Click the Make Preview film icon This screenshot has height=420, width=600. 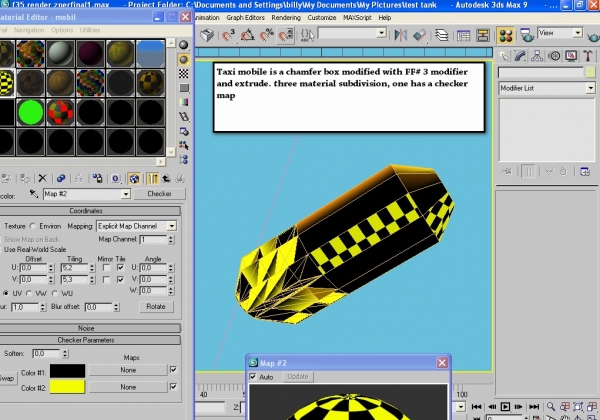(x=184, y=117)
